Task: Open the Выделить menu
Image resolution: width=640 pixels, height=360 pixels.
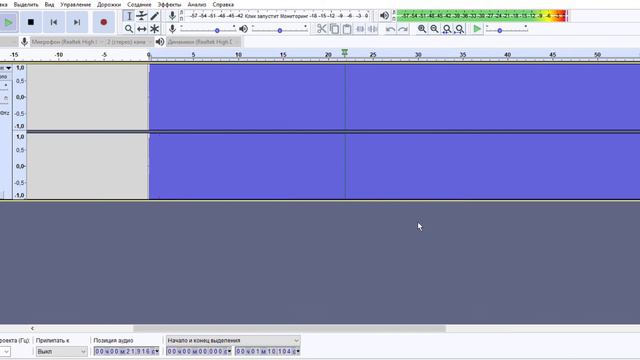Action: tap(26, 4)
